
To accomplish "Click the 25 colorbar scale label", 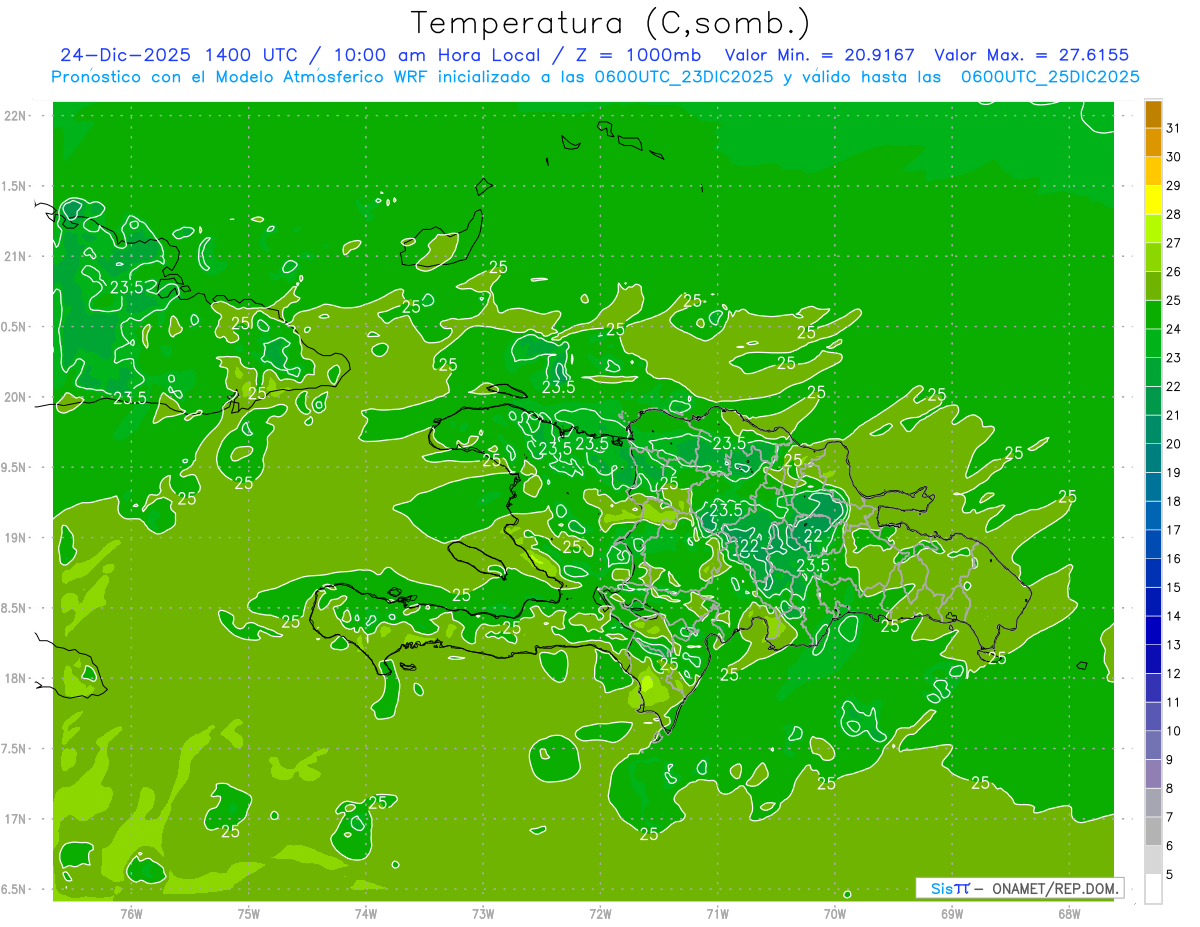I will click(x=1174, y=300).
